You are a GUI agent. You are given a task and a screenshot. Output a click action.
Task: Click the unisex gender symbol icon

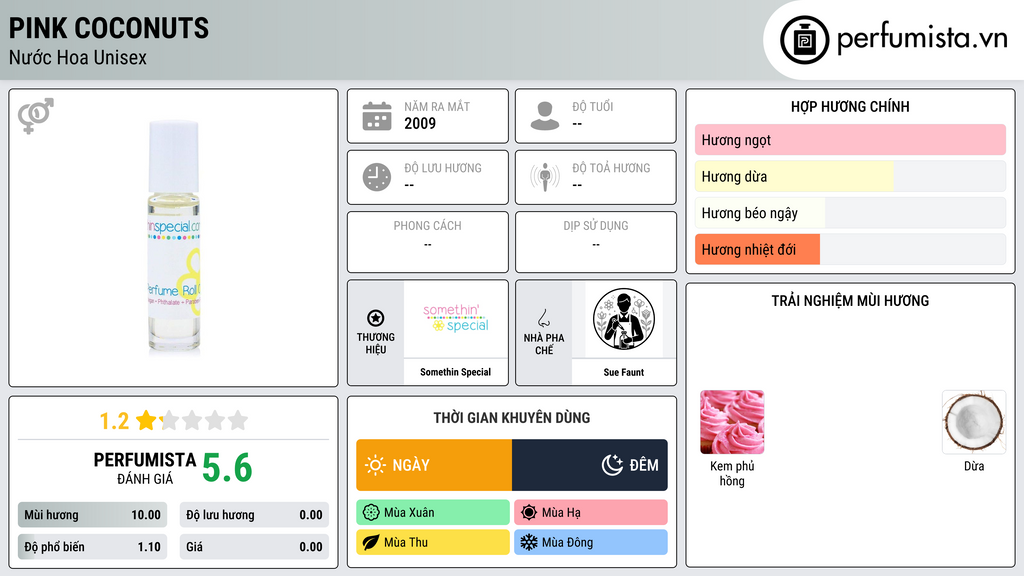(x=36, y=116)
